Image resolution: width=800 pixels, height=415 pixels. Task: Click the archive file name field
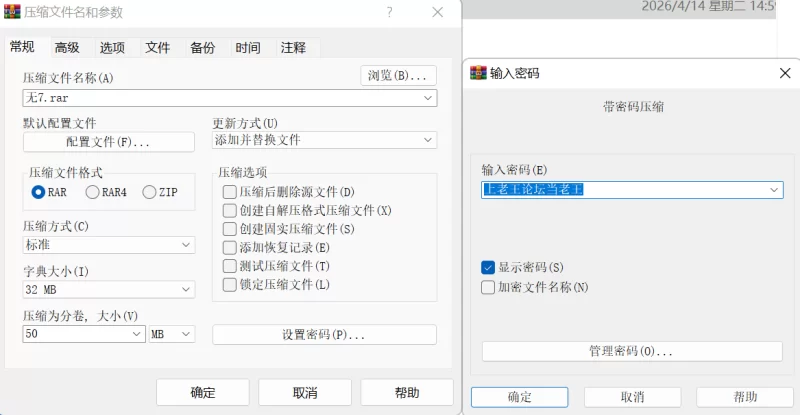[220, 98]
